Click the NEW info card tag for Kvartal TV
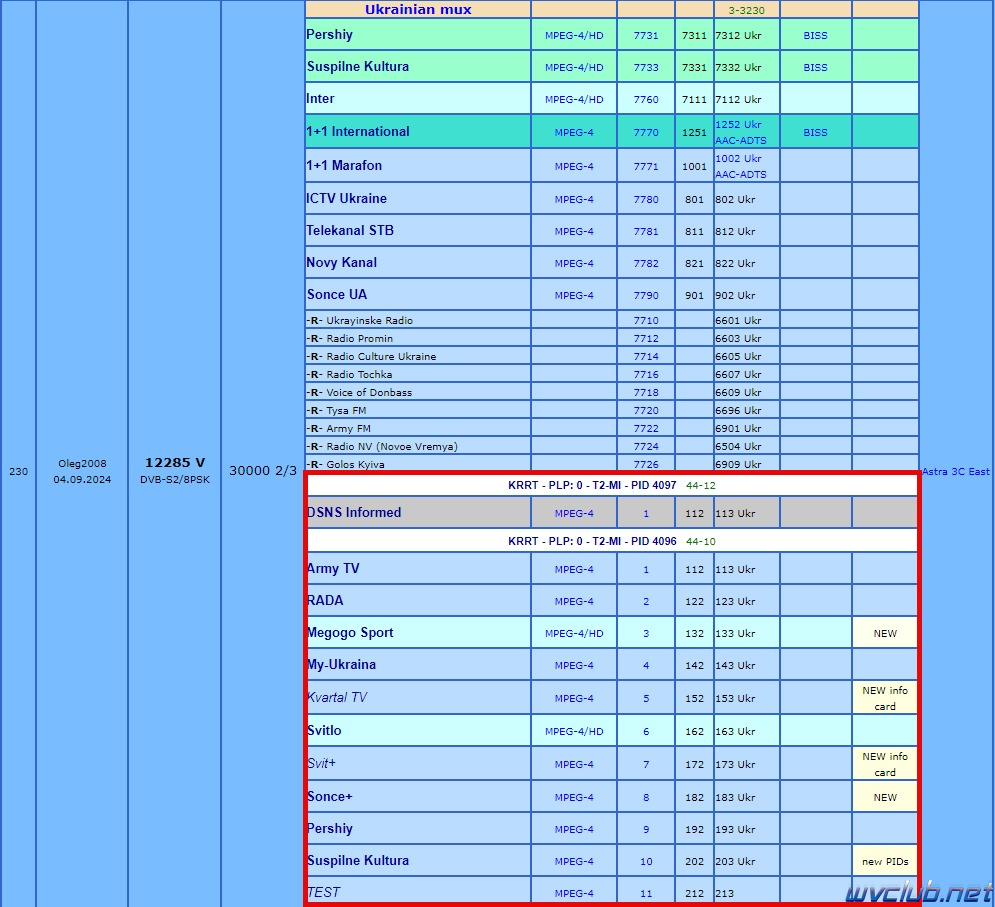Viewport: 995px width, 907px height. coord(885,698)
